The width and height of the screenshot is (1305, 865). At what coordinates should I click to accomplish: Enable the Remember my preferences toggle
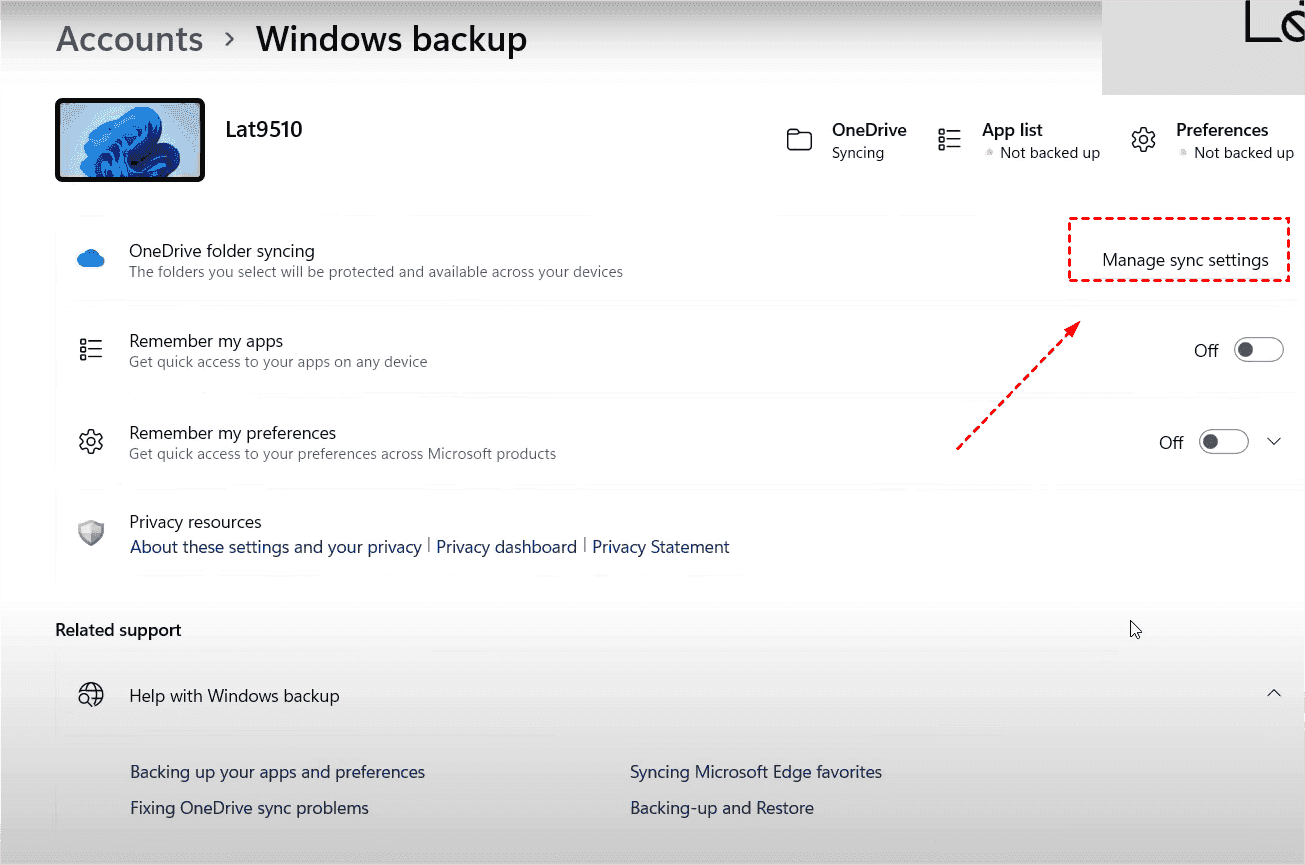point(1223,442)
